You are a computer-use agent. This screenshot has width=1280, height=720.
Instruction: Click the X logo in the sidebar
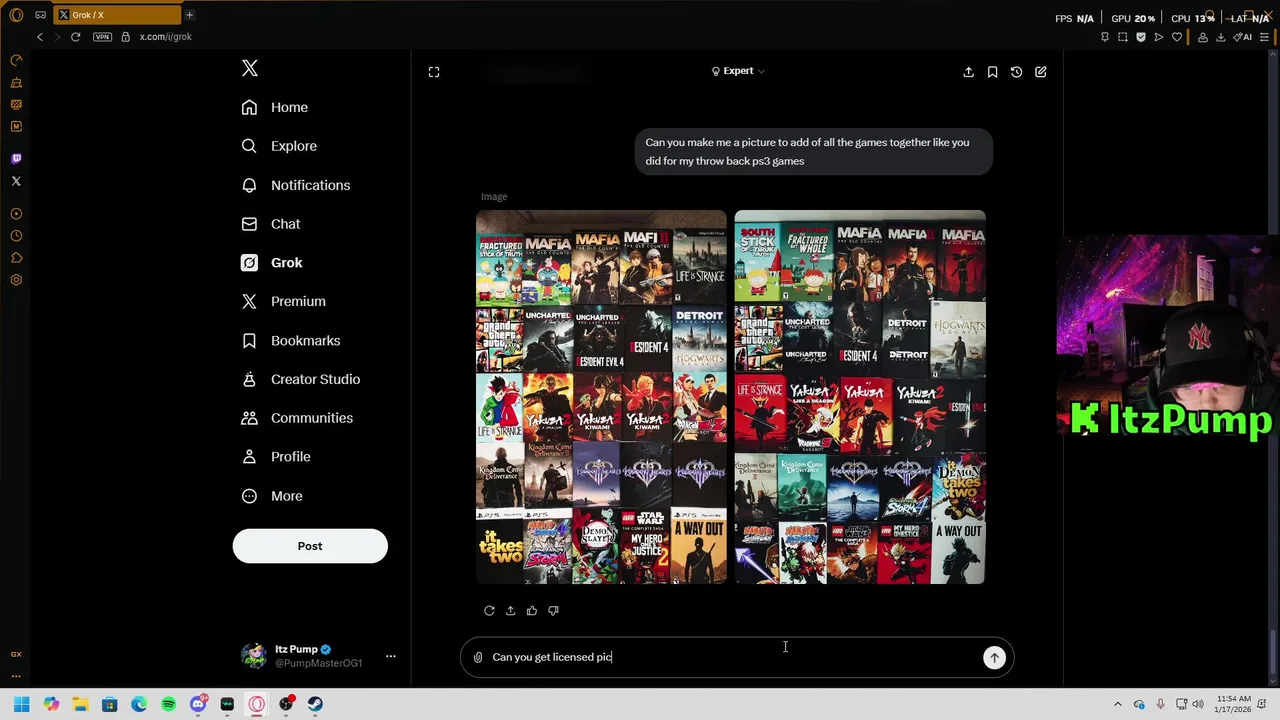(250, 68)
